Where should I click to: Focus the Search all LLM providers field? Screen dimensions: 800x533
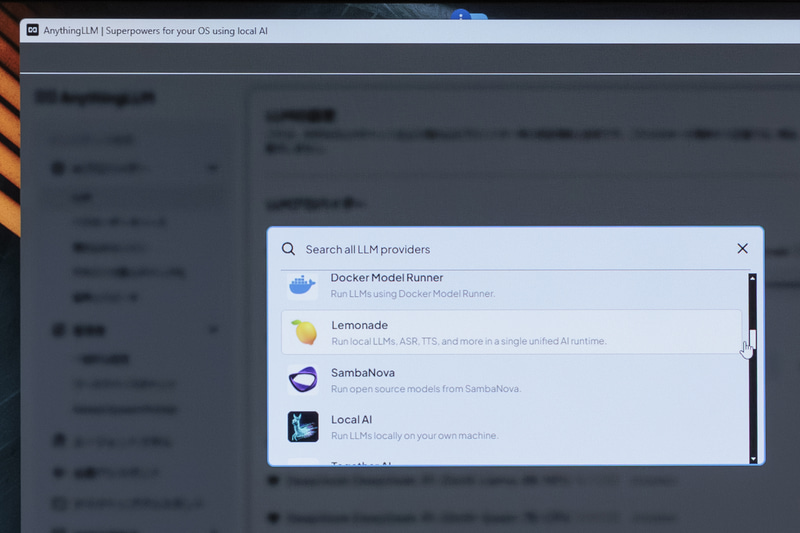tap(515, 249)
